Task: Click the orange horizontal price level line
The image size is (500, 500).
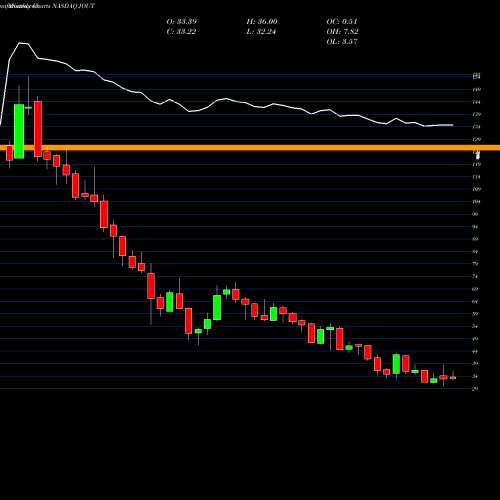Action: (250, 148)
